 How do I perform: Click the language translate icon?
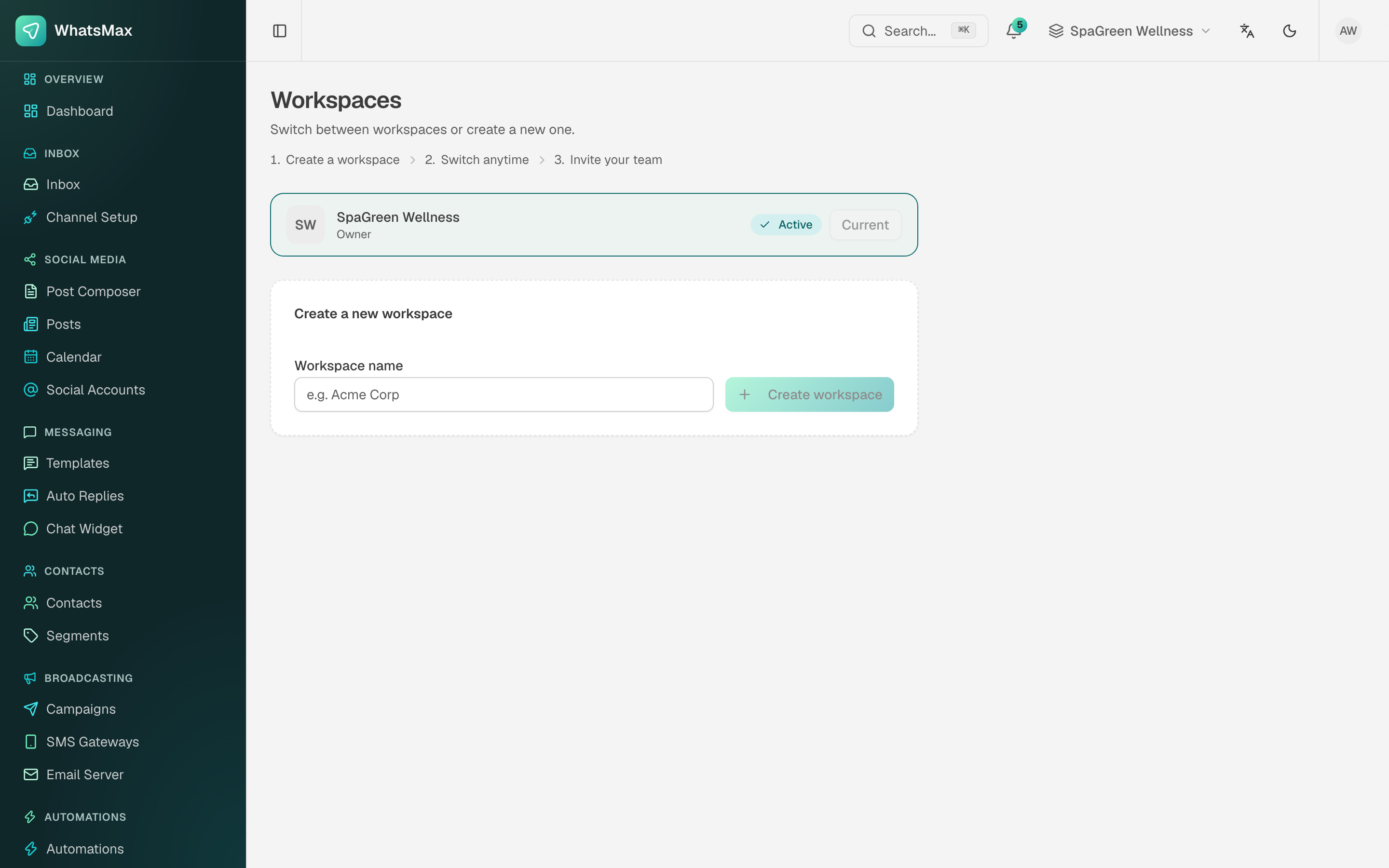point(1247,31)
